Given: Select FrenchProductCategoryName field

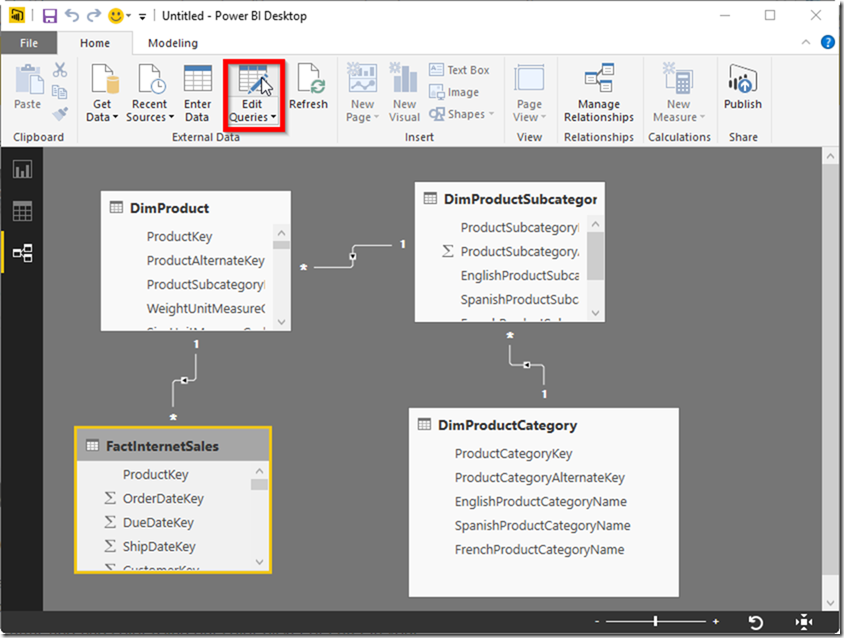Looking at the screenshot, I should pos(539,549).
